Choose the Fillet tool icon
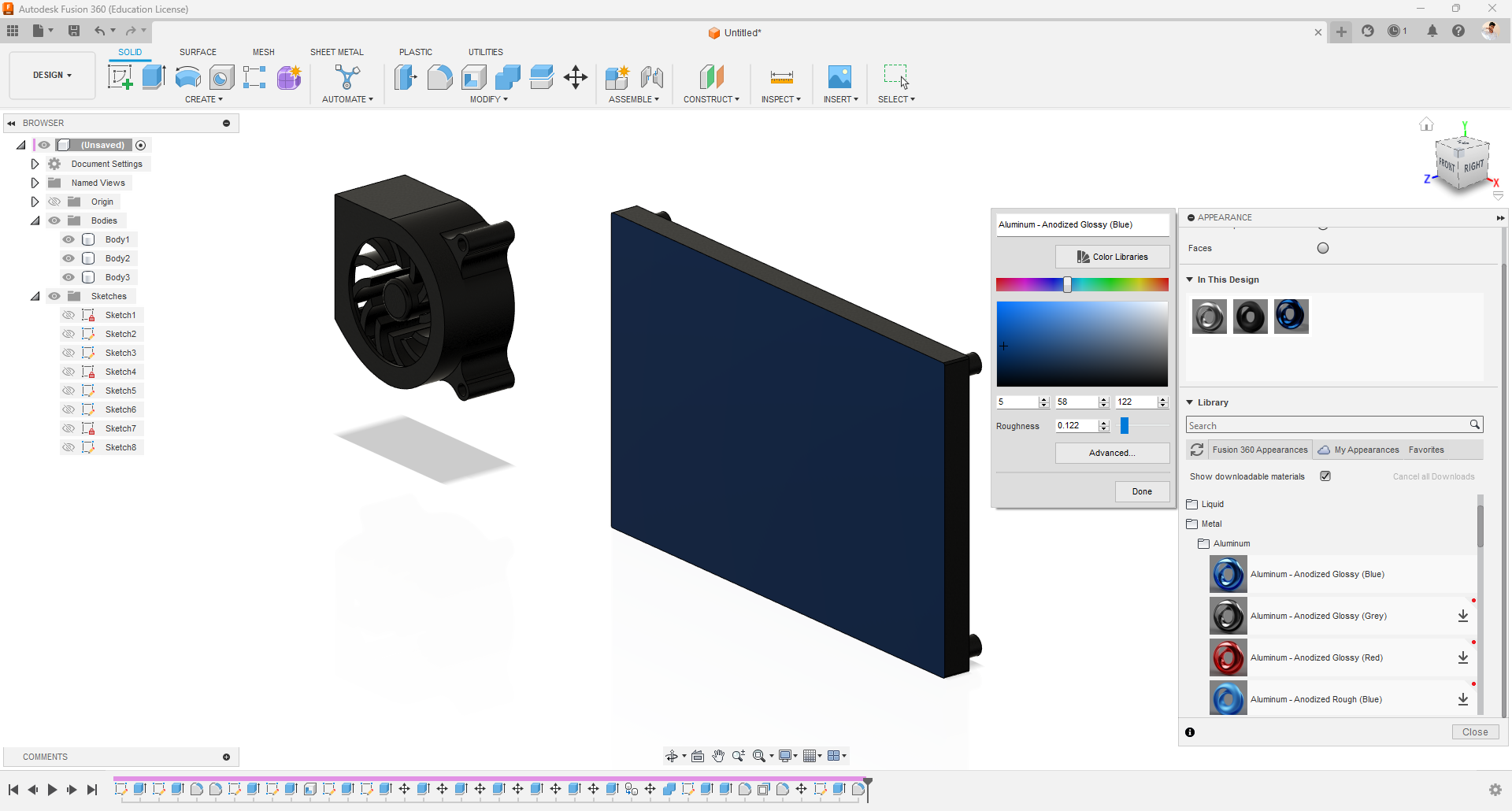Viewport: 1512px width, 811px height. (x=439, y=77)
